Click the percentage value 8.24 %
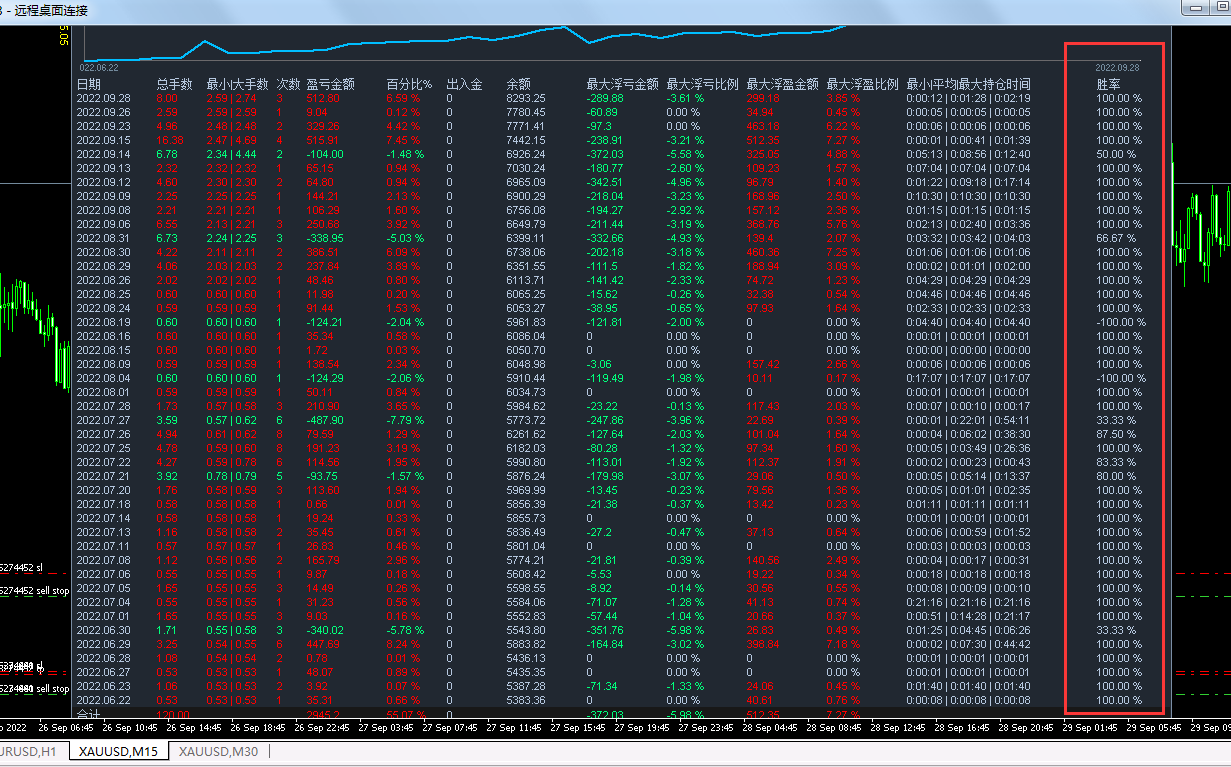 tap(403, 644)
